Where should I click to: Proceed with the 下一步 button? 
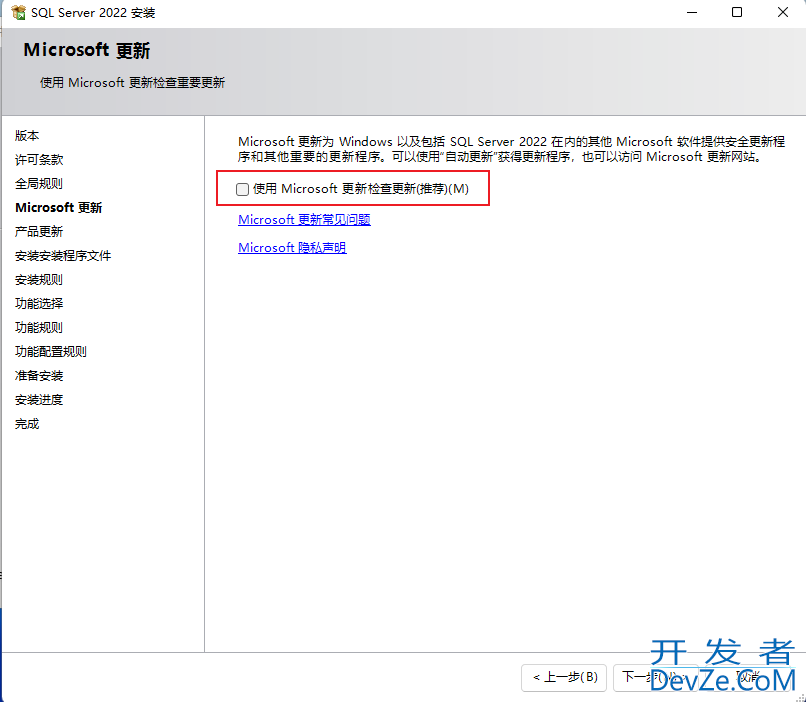pyautogui.click(x=655, y=677)
